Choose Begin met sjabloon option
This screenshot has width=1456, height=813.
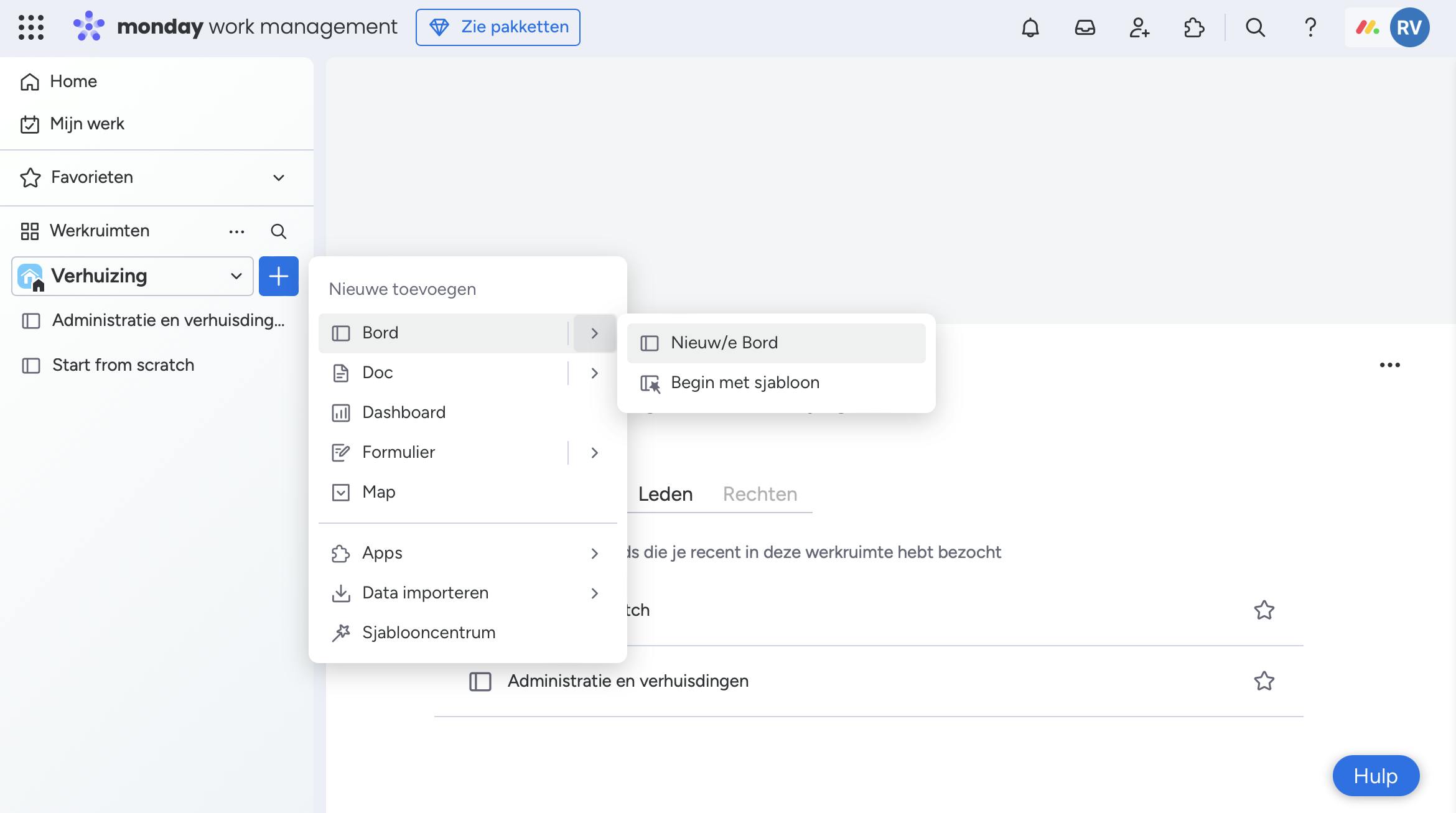click(x=744, y=383)
